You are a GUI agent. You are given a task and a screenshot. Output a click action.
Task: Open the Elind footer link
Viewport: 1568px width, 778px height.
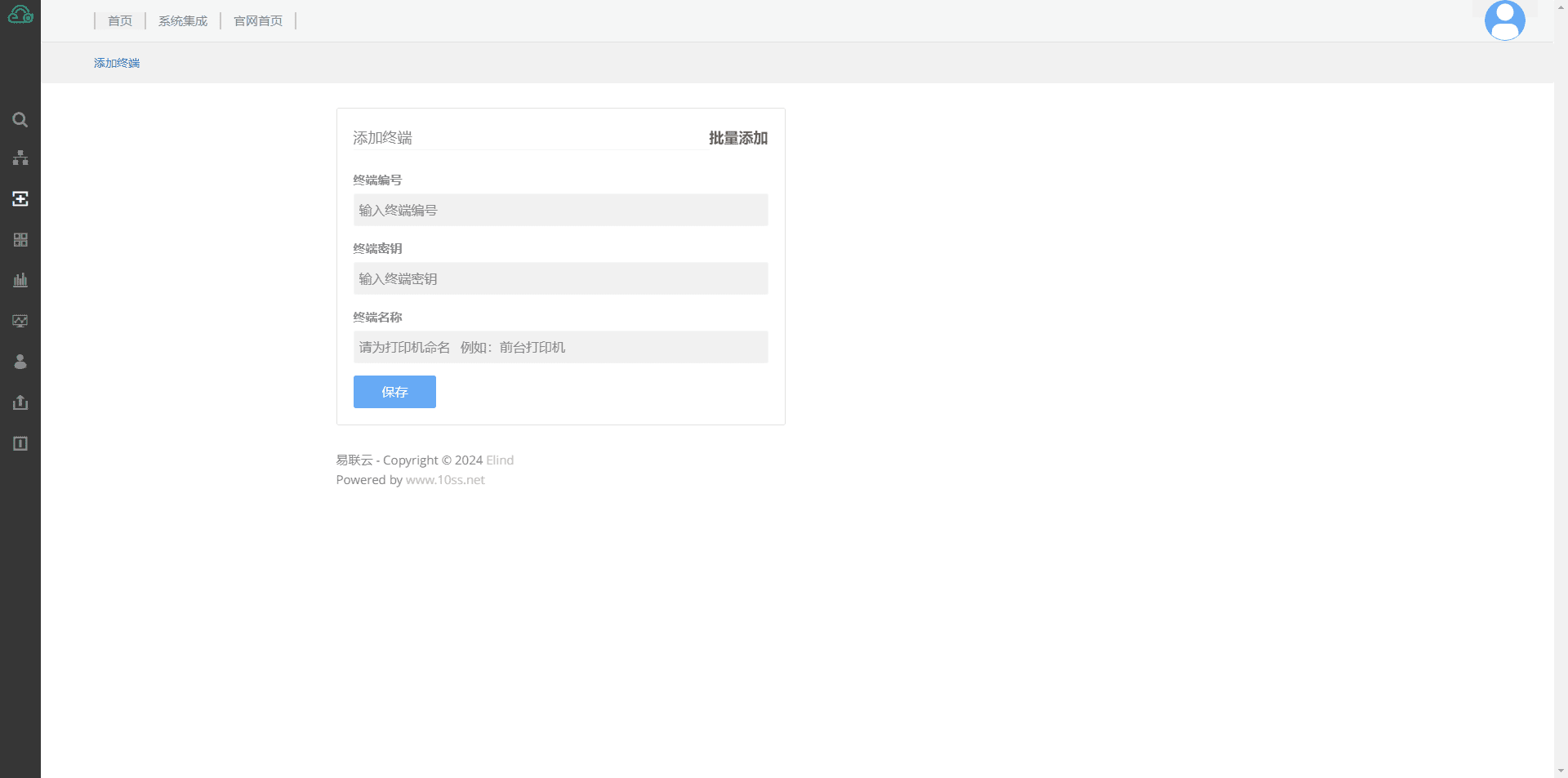(x=500, y=460)
